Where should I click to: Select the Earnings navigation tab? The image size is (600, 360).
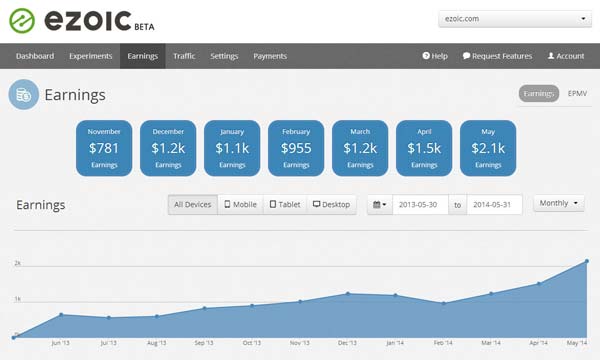[142, 56]
